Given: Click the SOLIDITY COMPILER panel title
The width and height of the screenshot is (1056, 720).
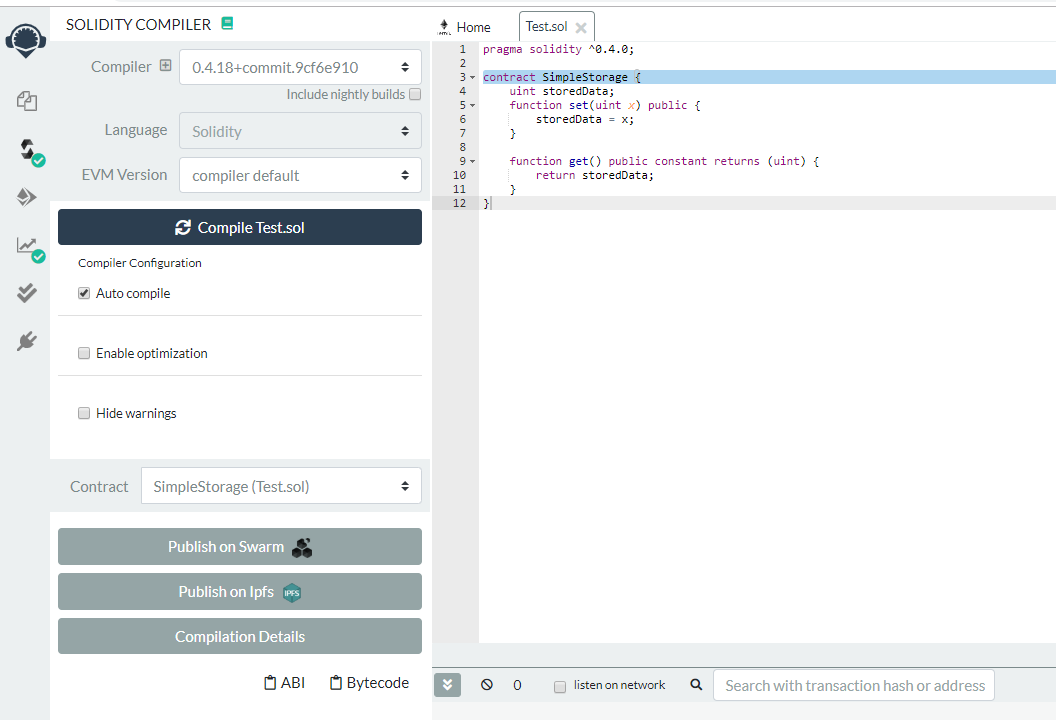Looking at the screenshot, I should [138, 24].
